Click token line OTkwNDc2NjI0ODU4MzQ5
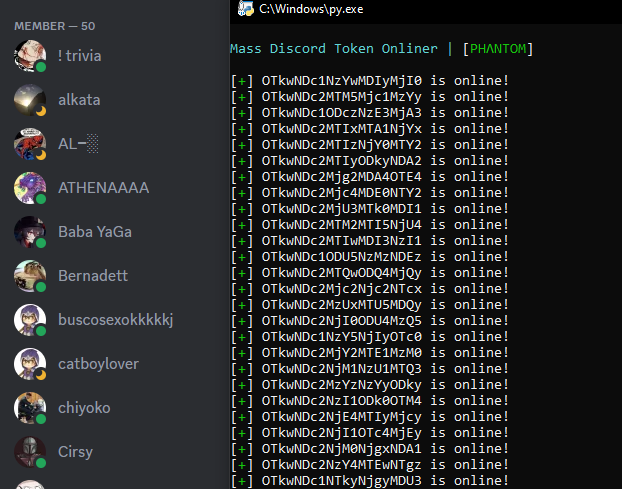Image resolution: width=622 pixels, height=489 pixels. click(x=370, y=321)
